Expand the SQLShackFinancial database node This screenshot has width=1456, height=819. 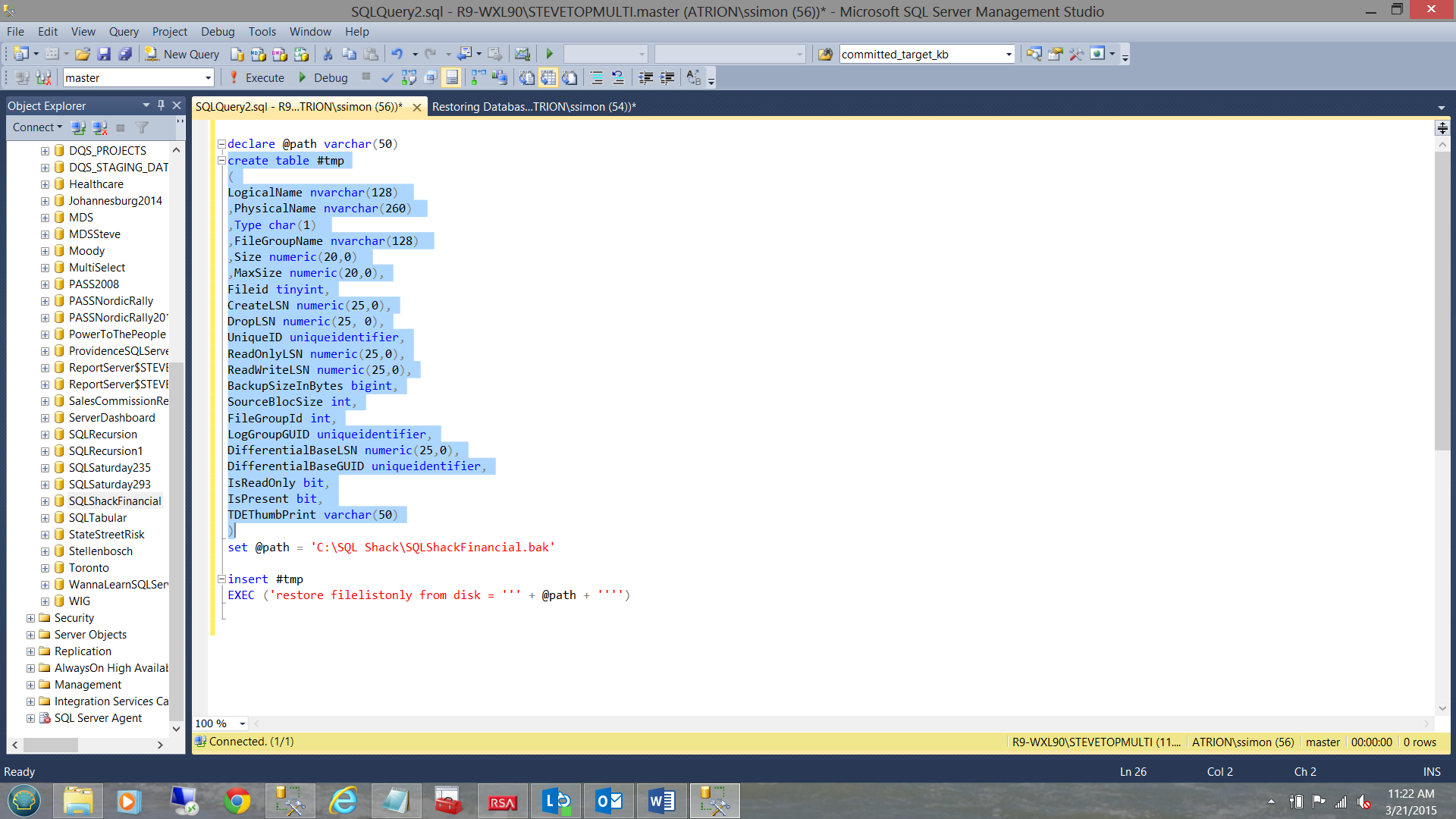point(45,501)
